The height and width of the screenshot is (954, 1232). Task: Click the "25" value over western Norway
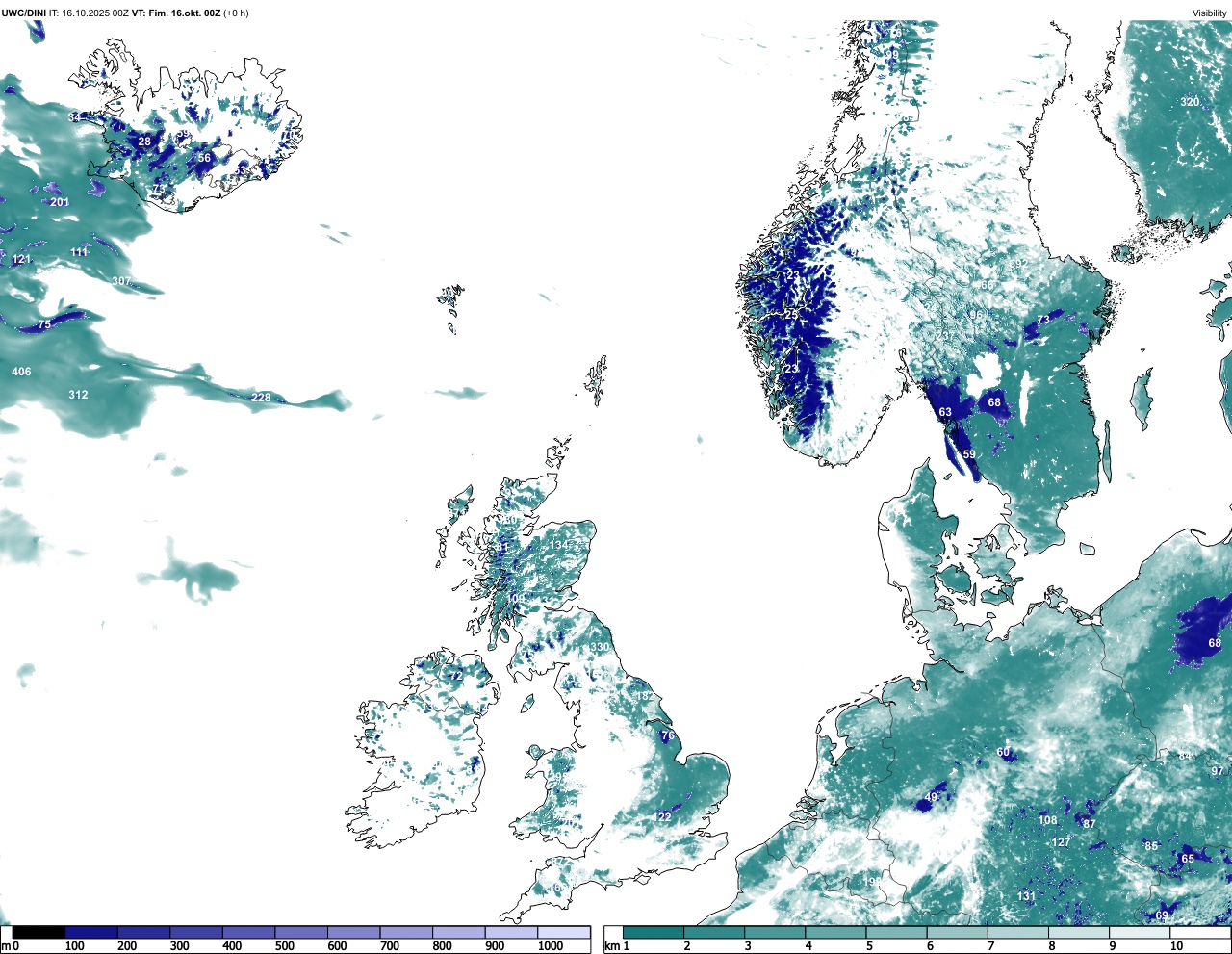[791, 315]
